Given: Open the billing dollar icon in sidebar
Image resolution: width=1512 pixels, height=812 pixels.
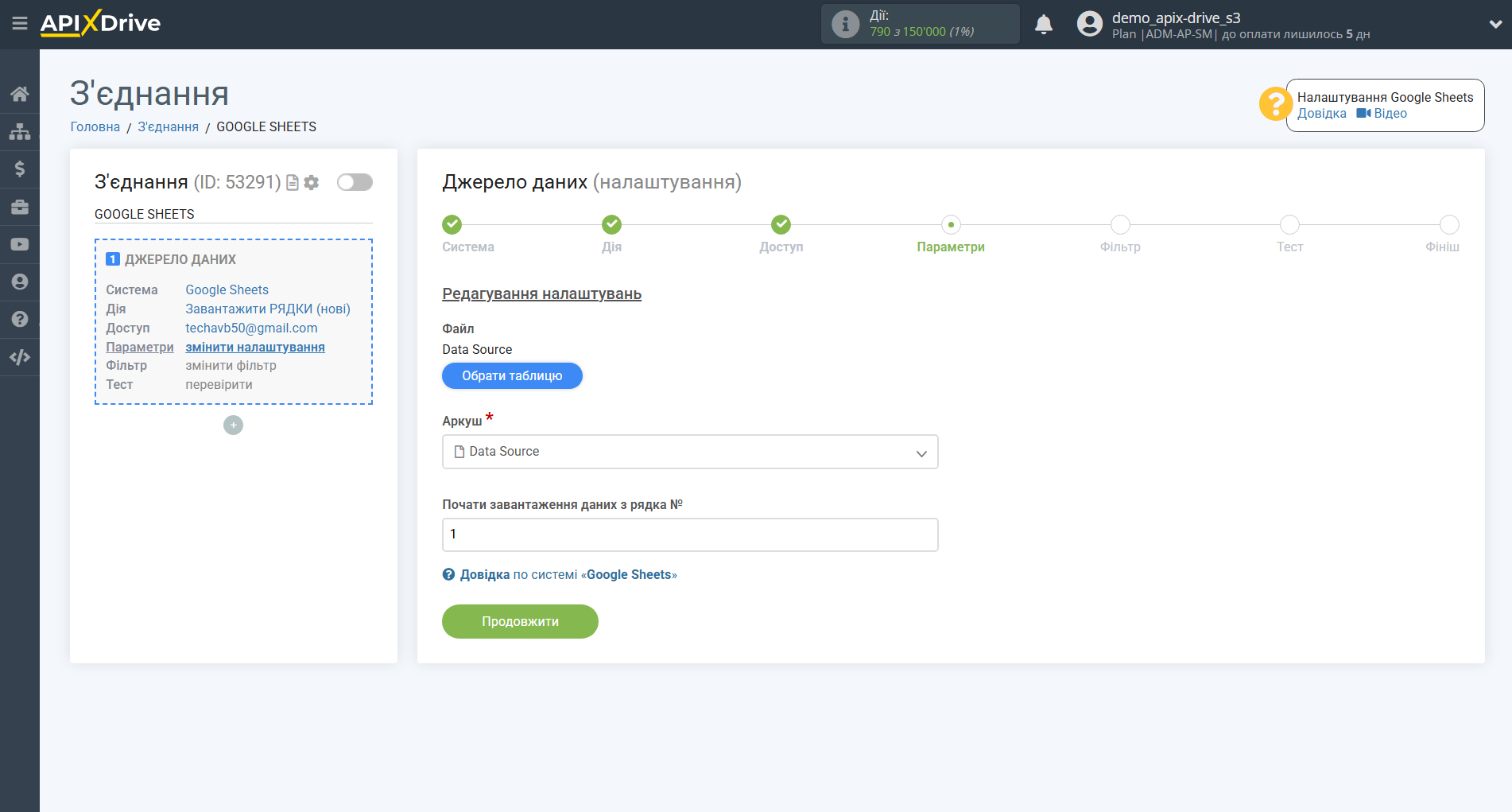Looking at the screenshot, I should pos(20,169).
